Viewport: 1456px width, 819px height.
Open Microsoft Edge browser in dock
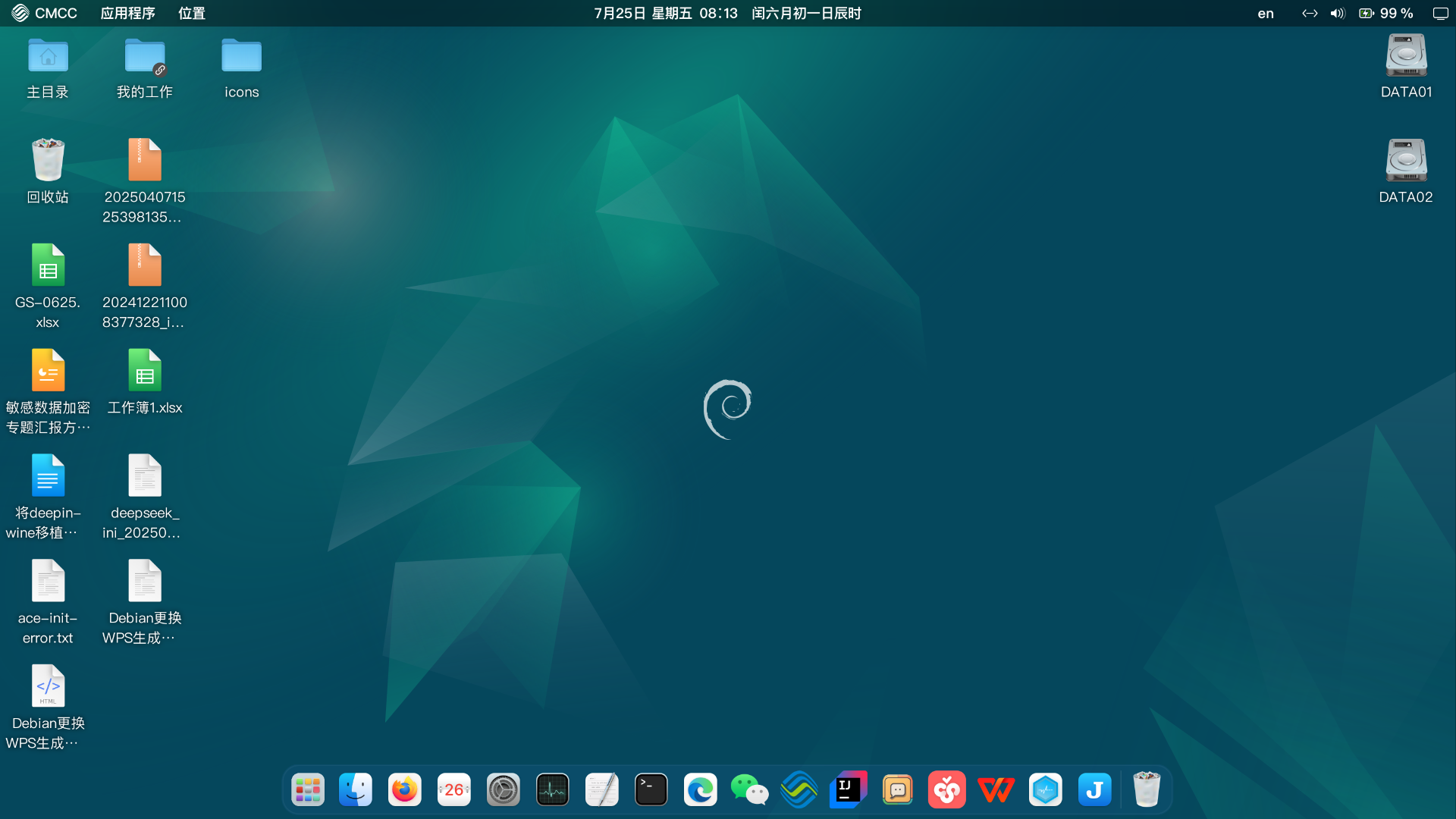(x=700, y=790)
